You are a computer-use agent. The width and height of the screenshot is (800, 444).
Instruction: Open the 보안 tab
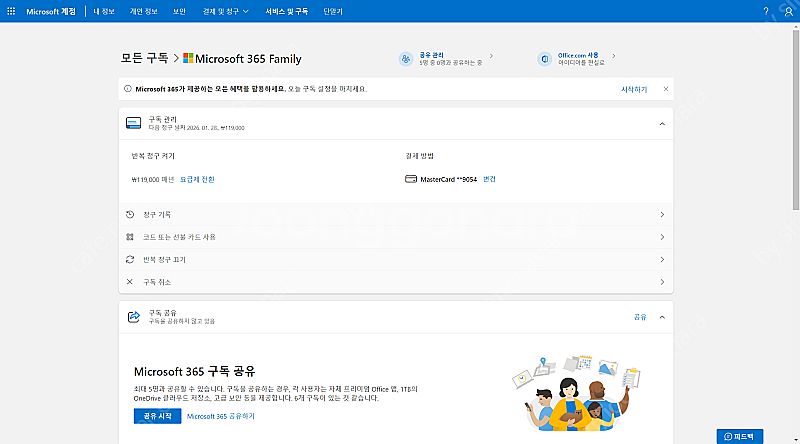tap(179, 11)
